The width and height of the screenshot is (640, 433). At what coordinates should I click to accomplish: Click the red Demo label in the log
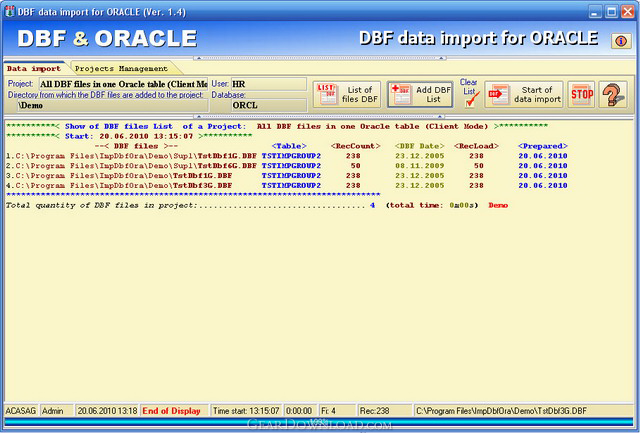coord(498,205)
